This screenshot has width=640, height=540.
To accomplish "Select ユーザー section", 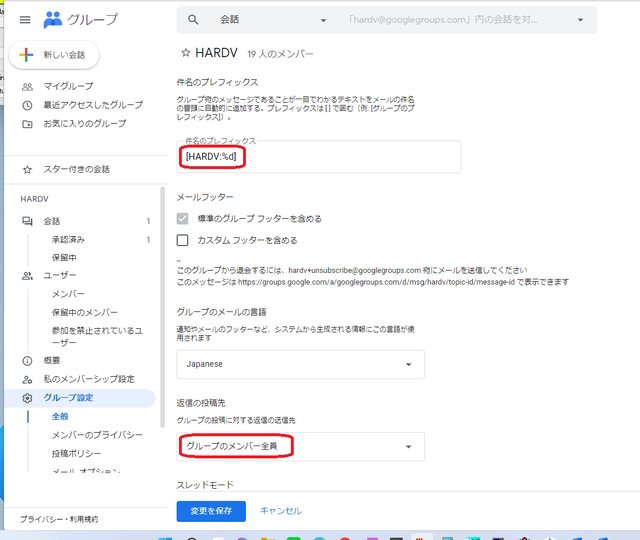I will (x=60, y=276).
